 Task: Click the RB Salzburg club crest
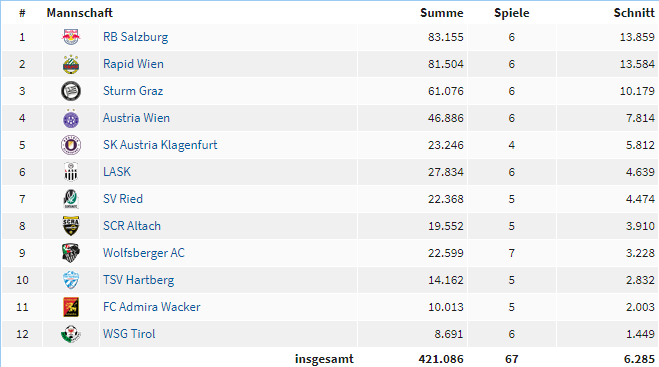tap(71, 37)
